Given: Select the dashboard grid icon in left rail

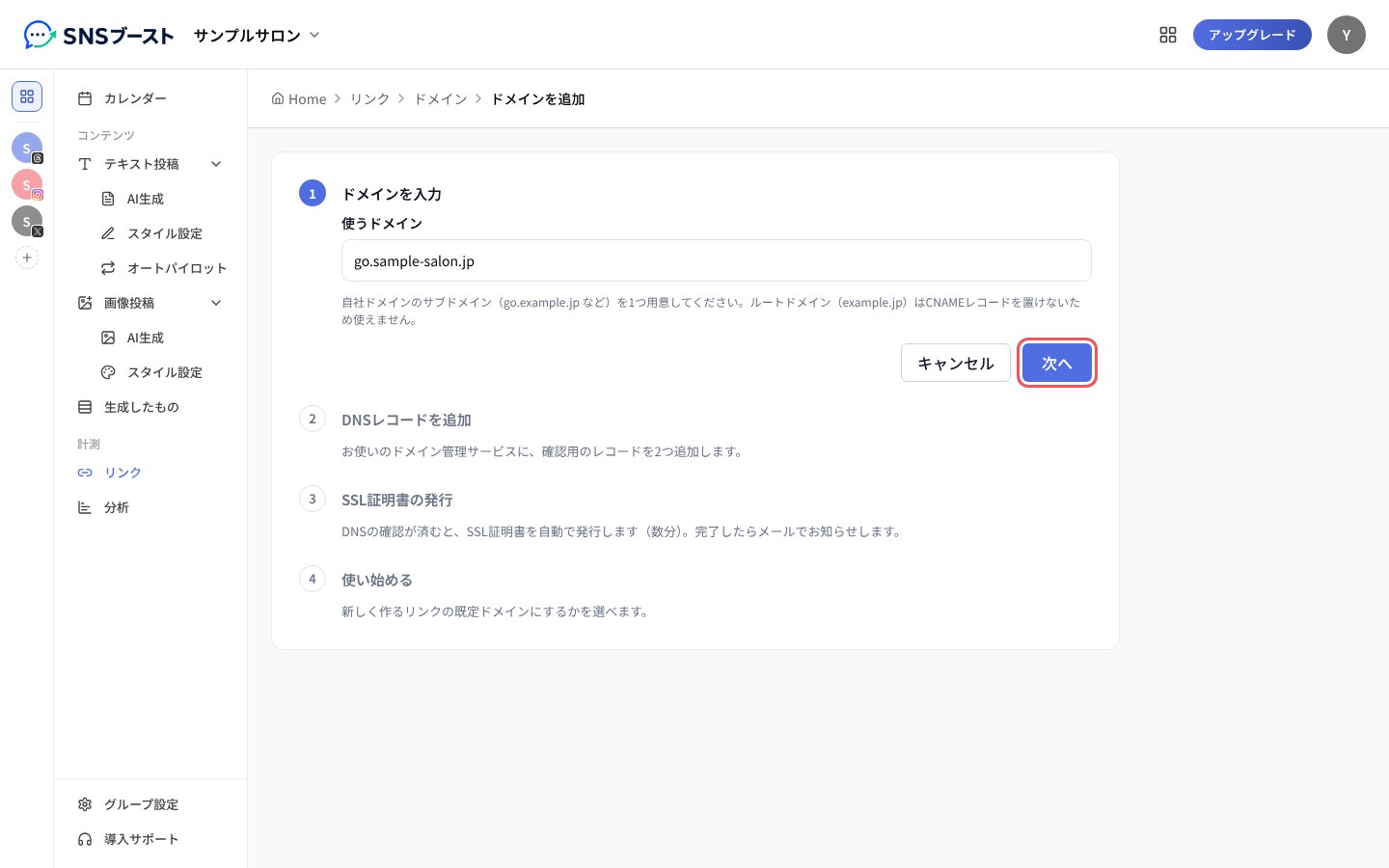Looking at the screenshot, I should (27, 96).
